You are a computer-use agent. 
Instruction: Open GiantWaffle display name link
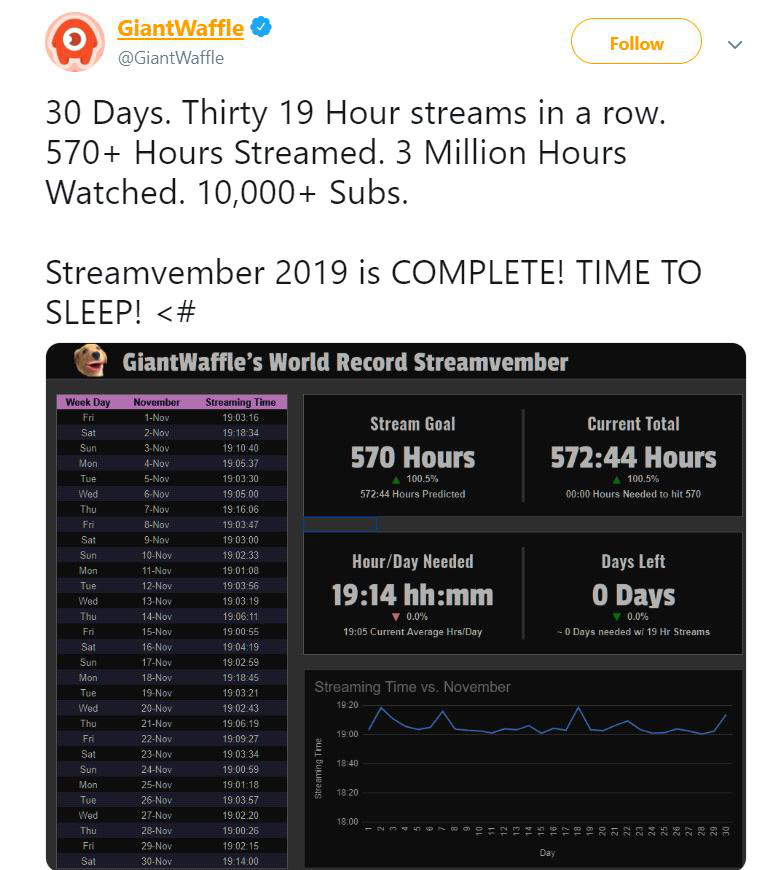click(x=180, y=28)
